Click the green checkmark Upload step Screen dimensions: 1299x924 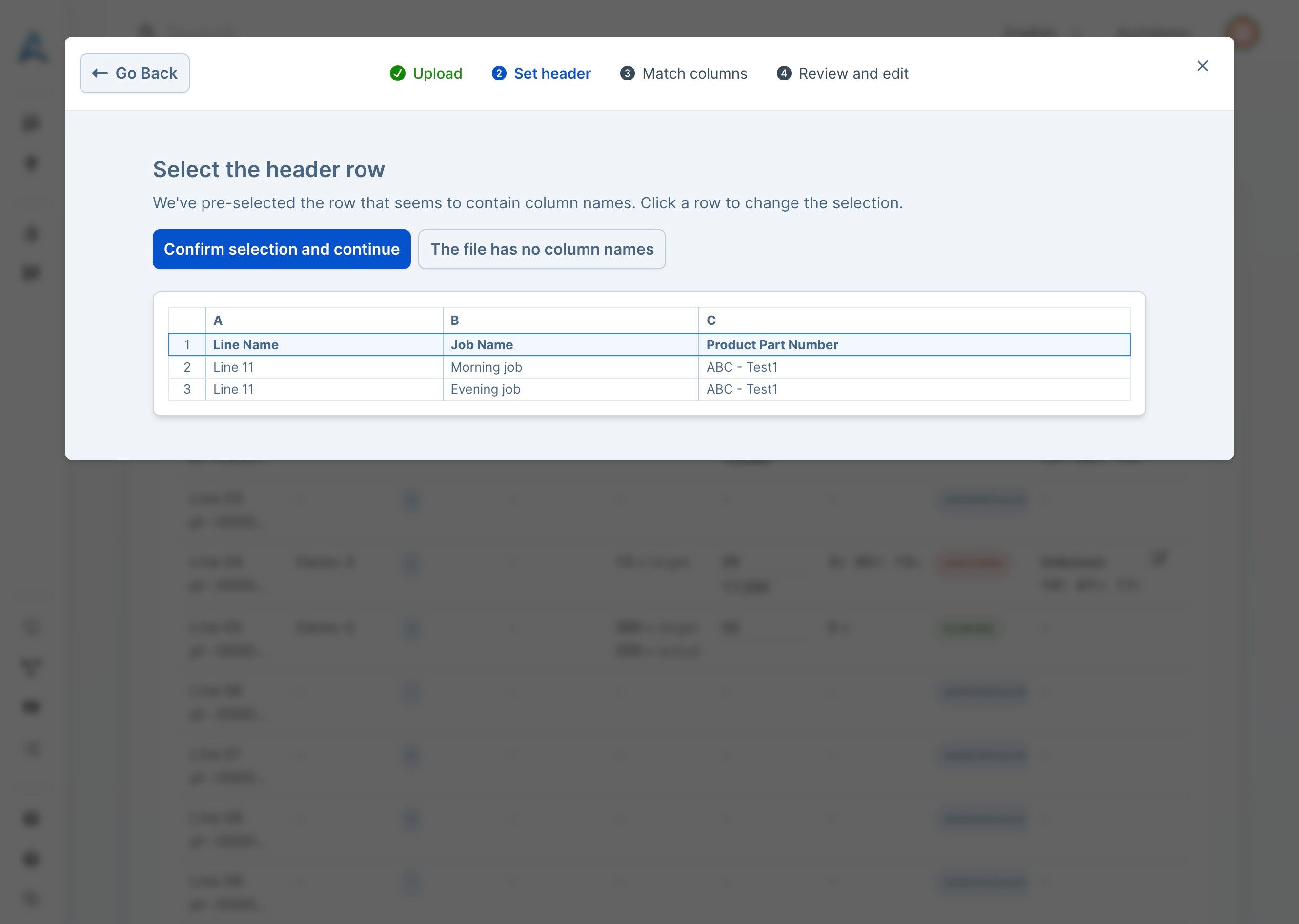pos(426,73)
